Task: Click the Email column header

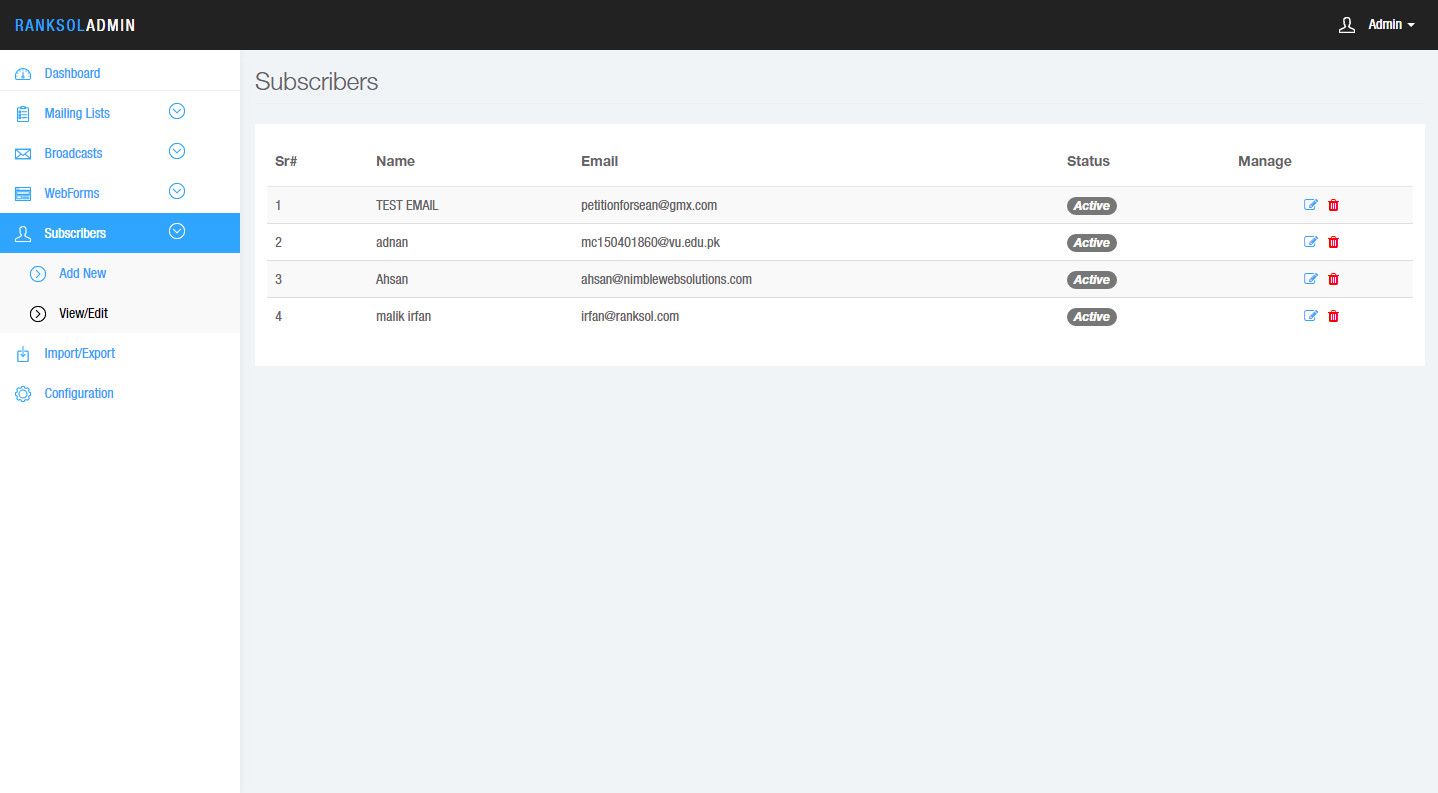Action: pos(599,161)
